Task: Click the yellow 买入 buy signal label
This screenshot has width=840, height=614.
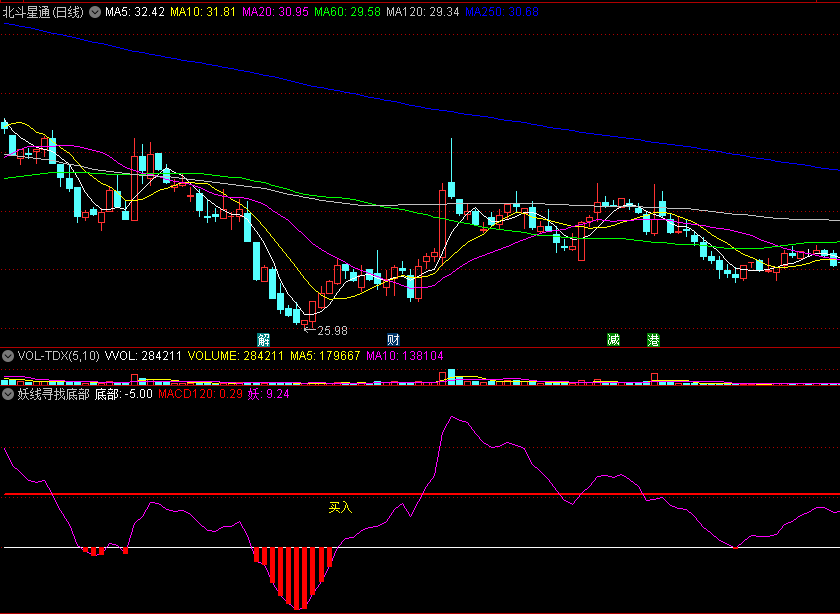Action: click(x=341, y=507)
